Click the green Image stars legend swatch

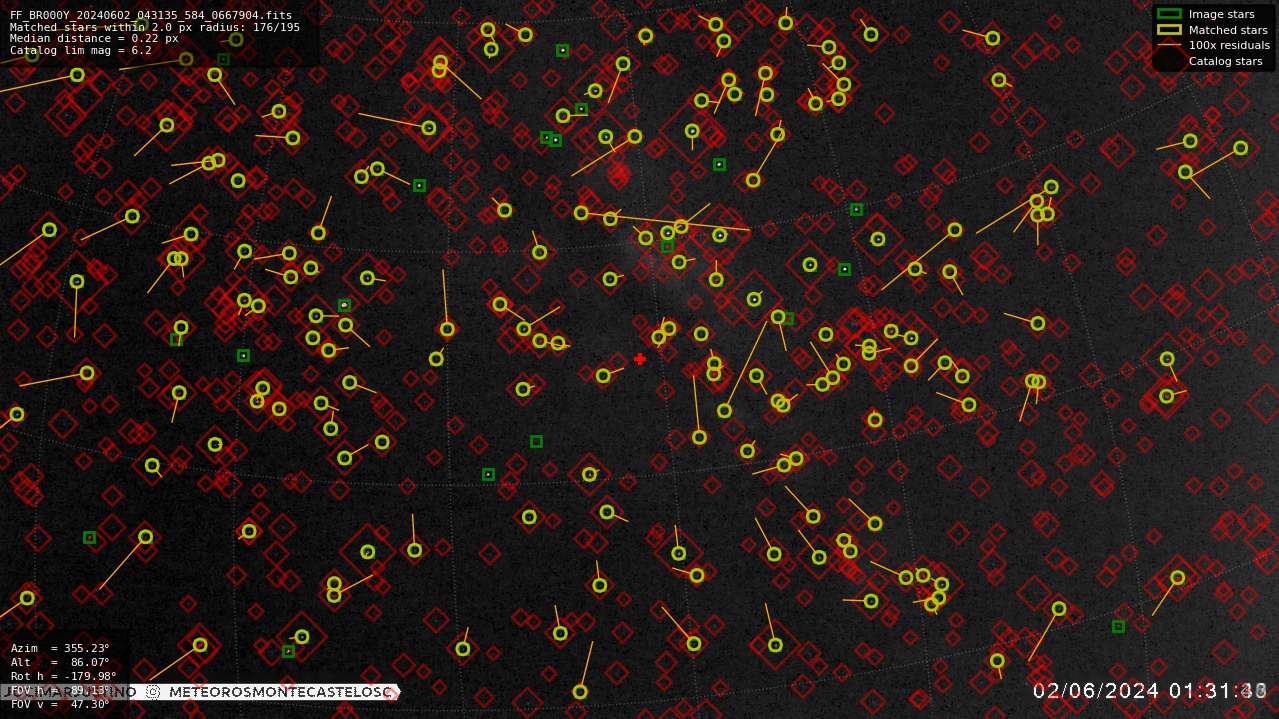coord(1169,14)
